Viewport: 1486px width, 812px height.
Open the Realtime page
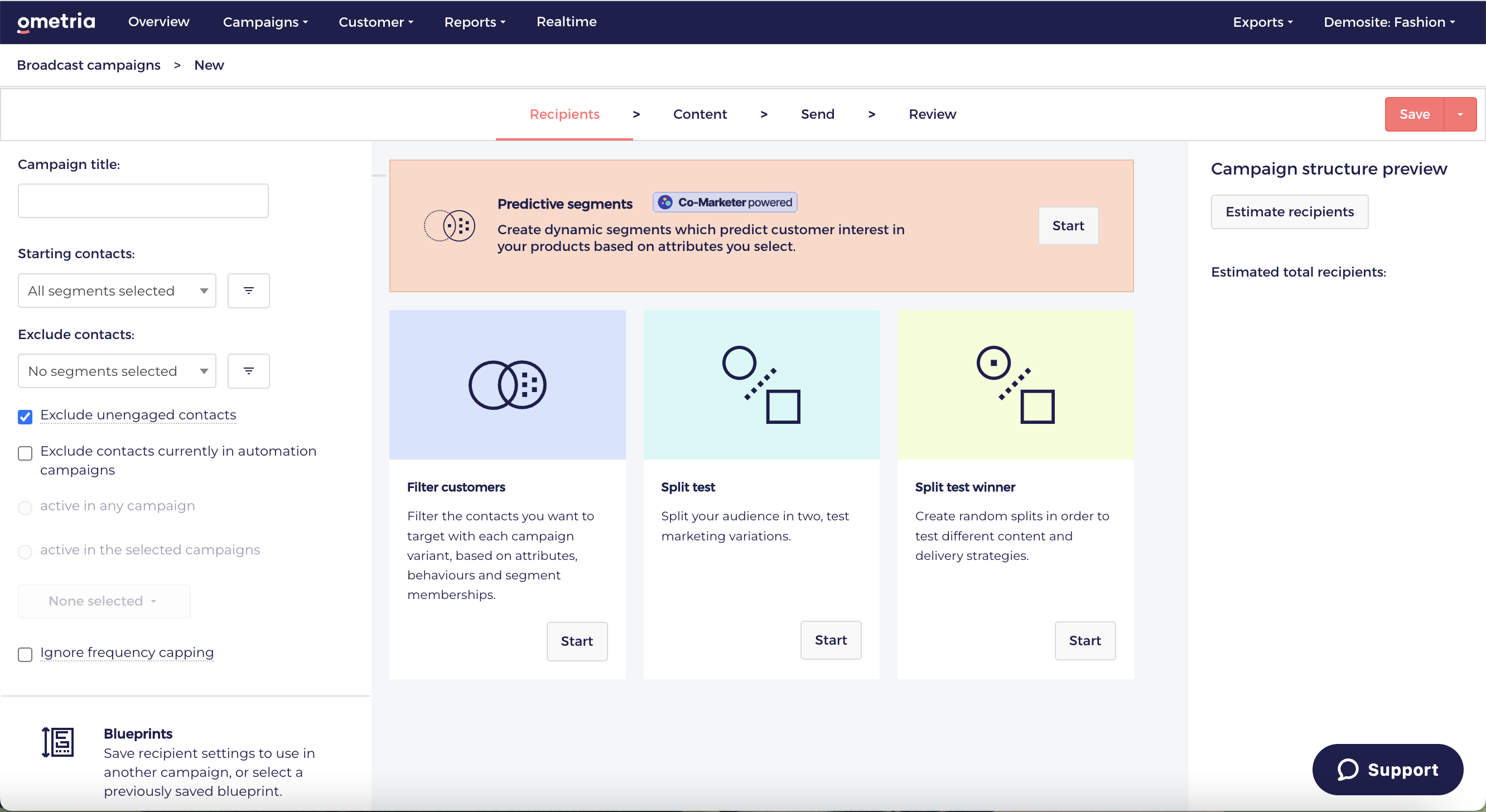point(567,22)
